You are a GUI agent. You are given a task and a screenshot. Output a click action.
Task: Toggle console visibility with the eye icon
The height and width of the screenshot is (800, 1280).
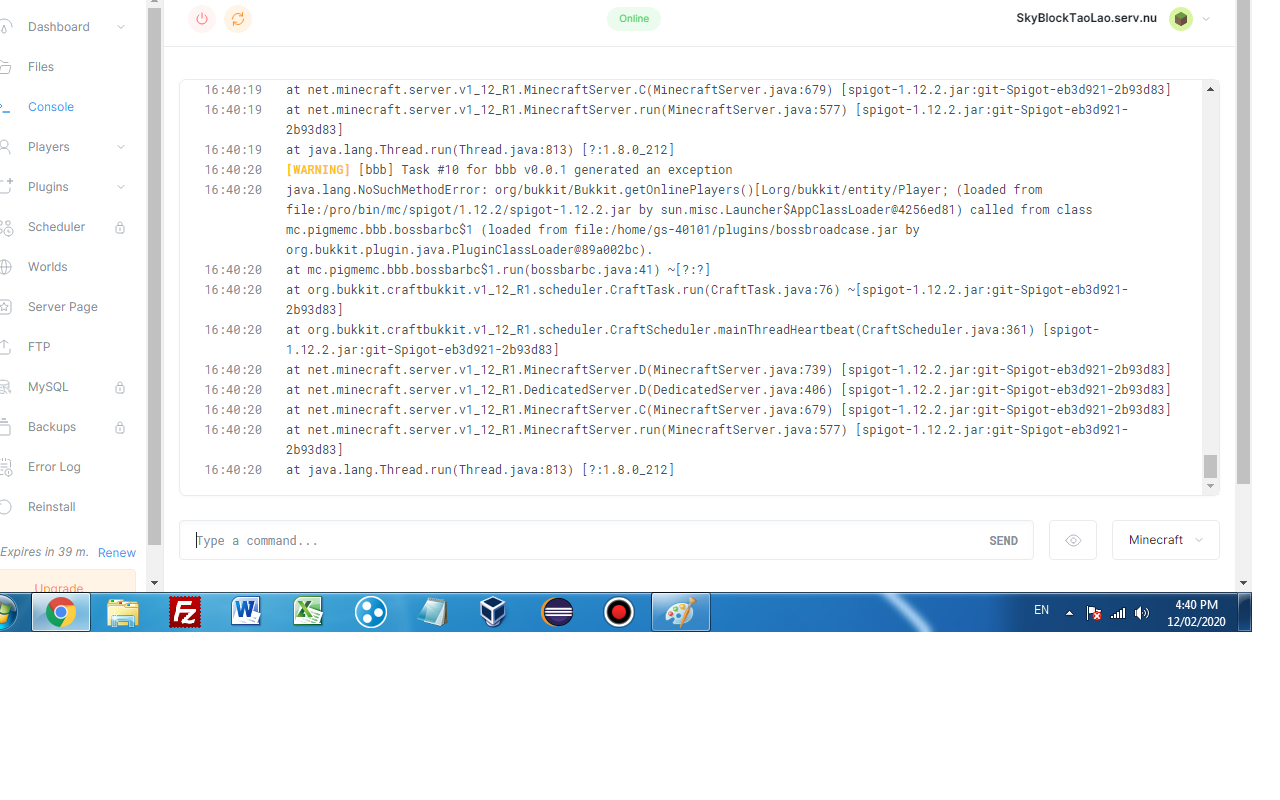[1073, 540]
